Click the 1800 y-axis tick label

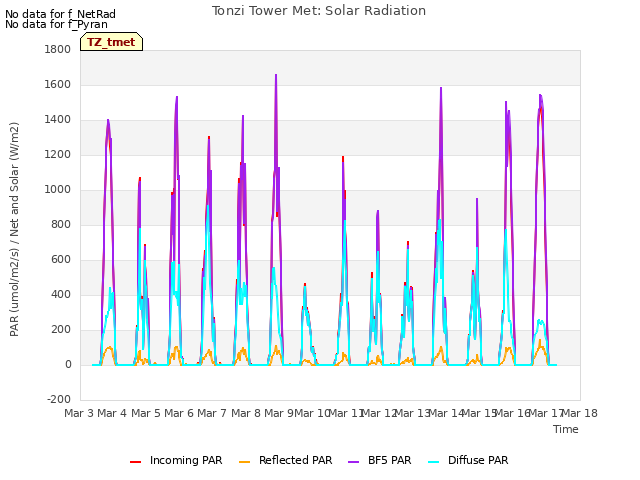pyautogui.click(x=58, y=49)
